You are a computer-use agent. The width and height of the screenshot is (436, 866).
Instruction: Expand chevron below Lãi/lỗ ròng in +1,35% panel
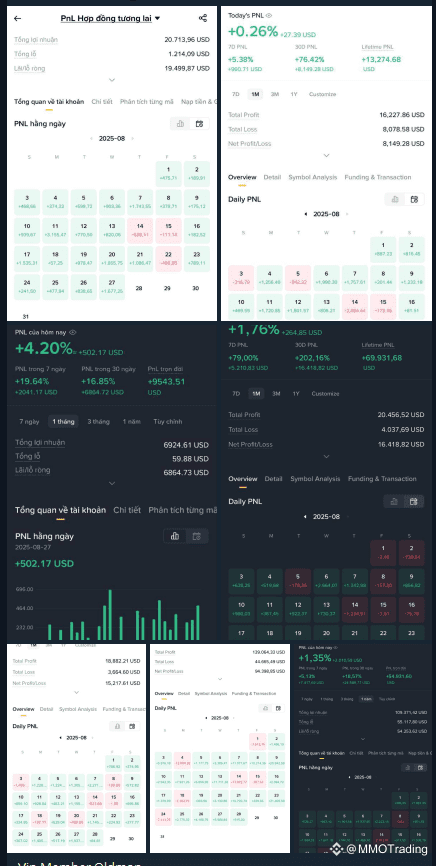[363, 739]
